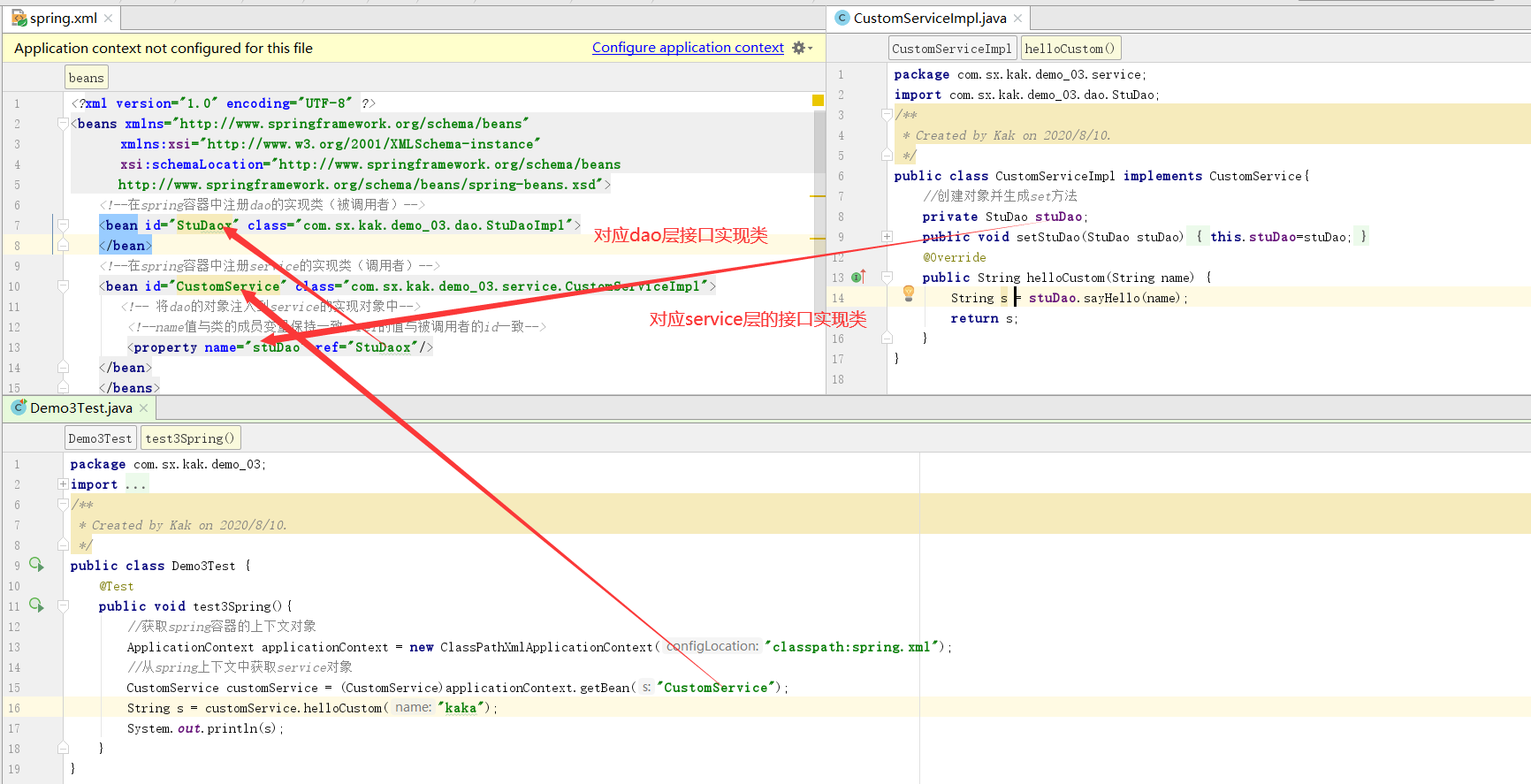Click the @Override annotation
This screenshot has width=1531, height=784.
click(x=954, y=257)
